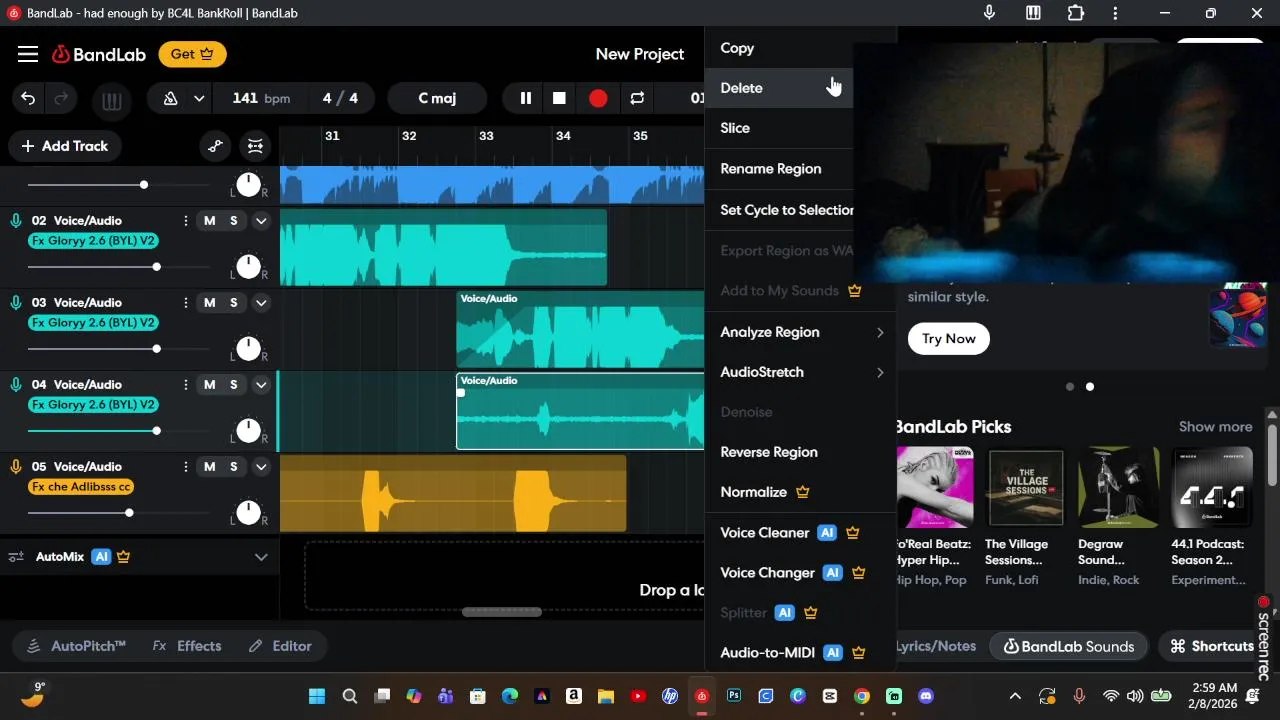Undo the last action
Image resolution: width=1280 pixels, height=720 pixels.
(28, 98)
